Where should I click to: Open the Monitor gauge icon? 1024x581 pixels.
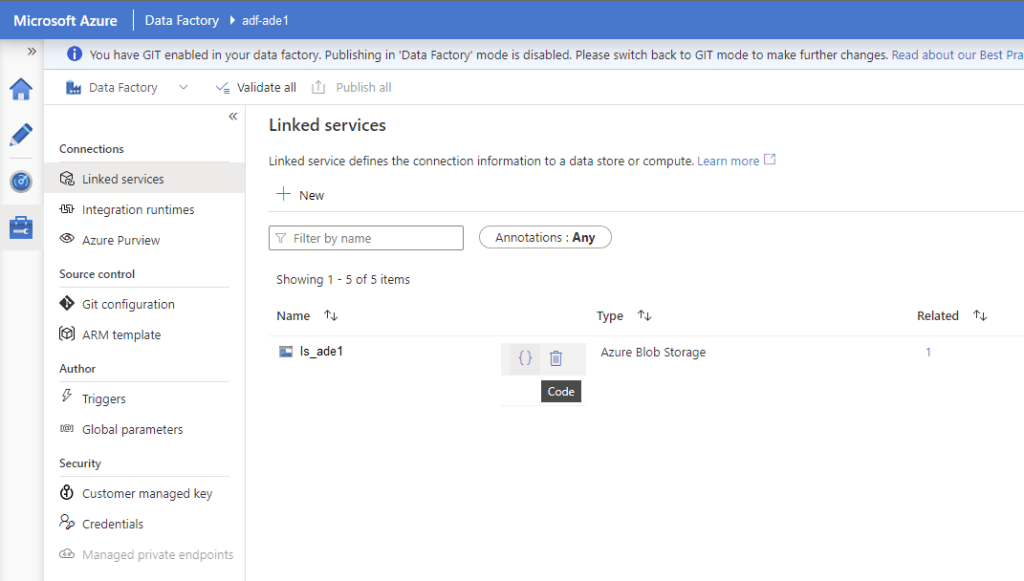point(21,181)
